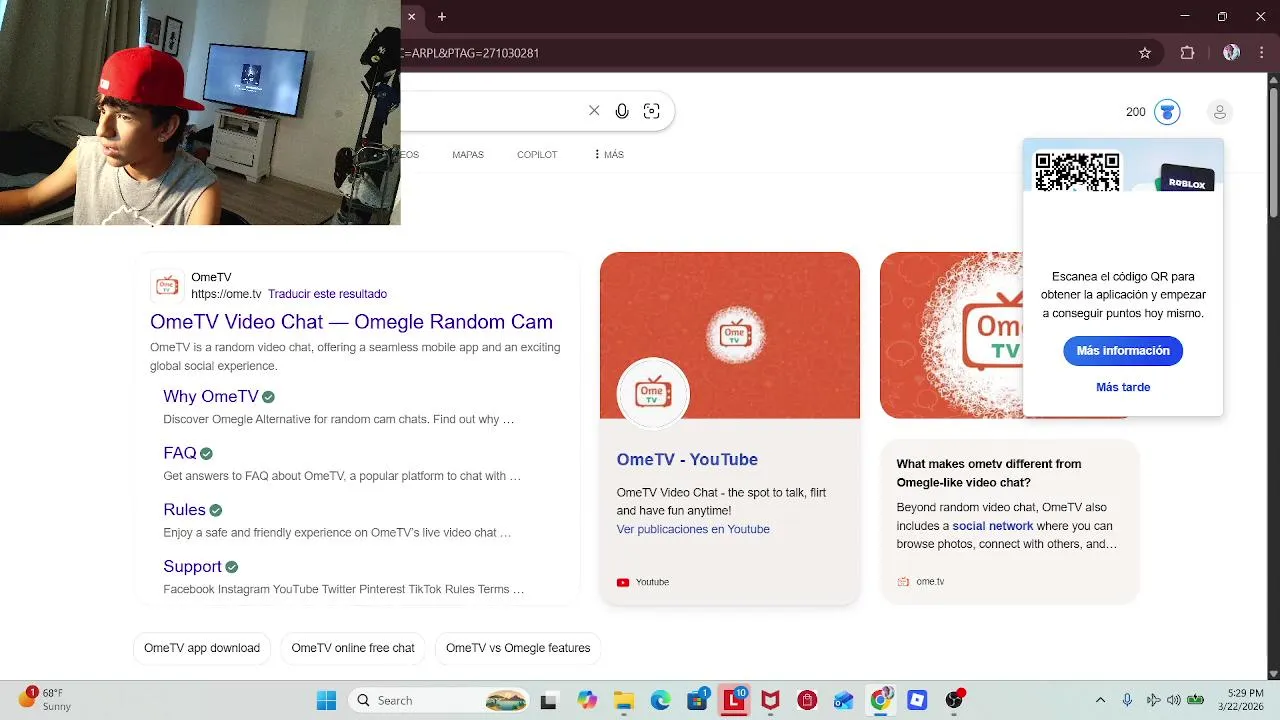The width and height of the screenshot is (1280, 720).
Task: Open the FAQ sublink
Action: coord(180,453)
